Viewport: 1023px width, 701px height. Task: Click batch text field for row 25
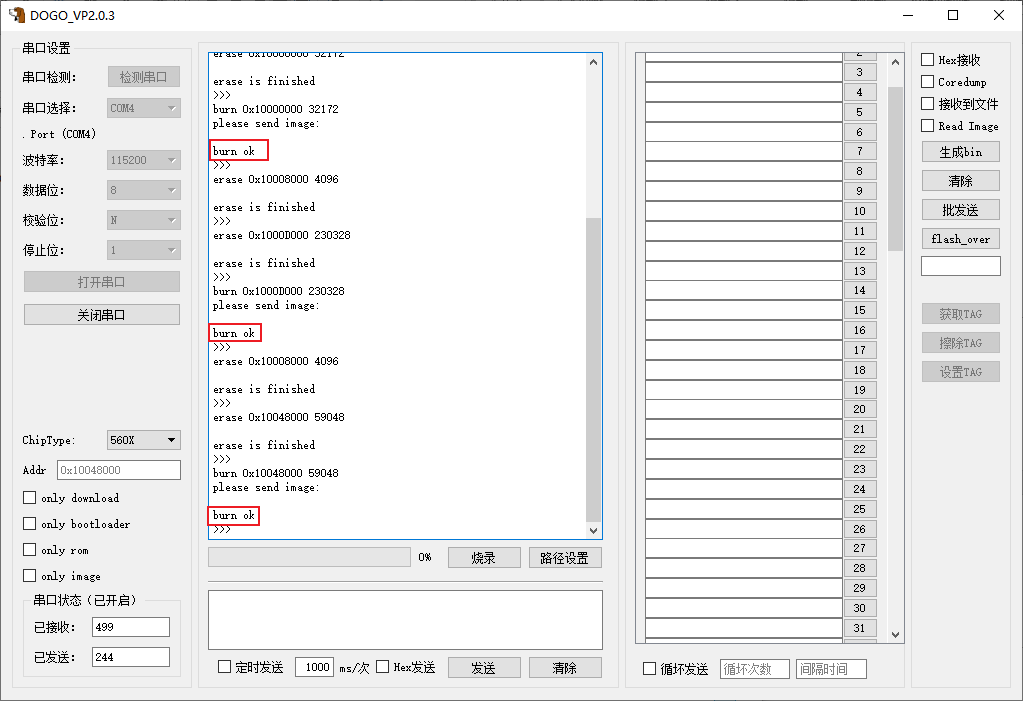point(744,508)
